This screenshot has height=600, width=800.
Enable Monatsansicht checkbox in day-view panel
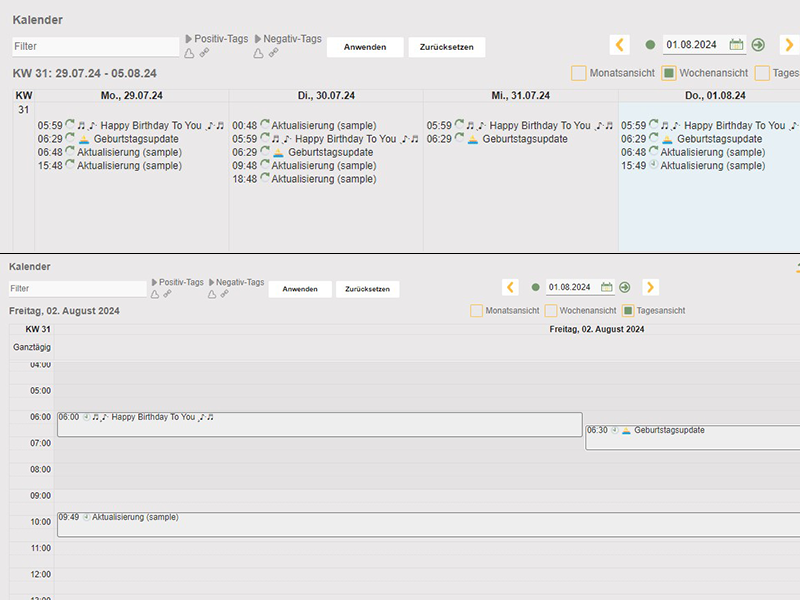(476, 311)
